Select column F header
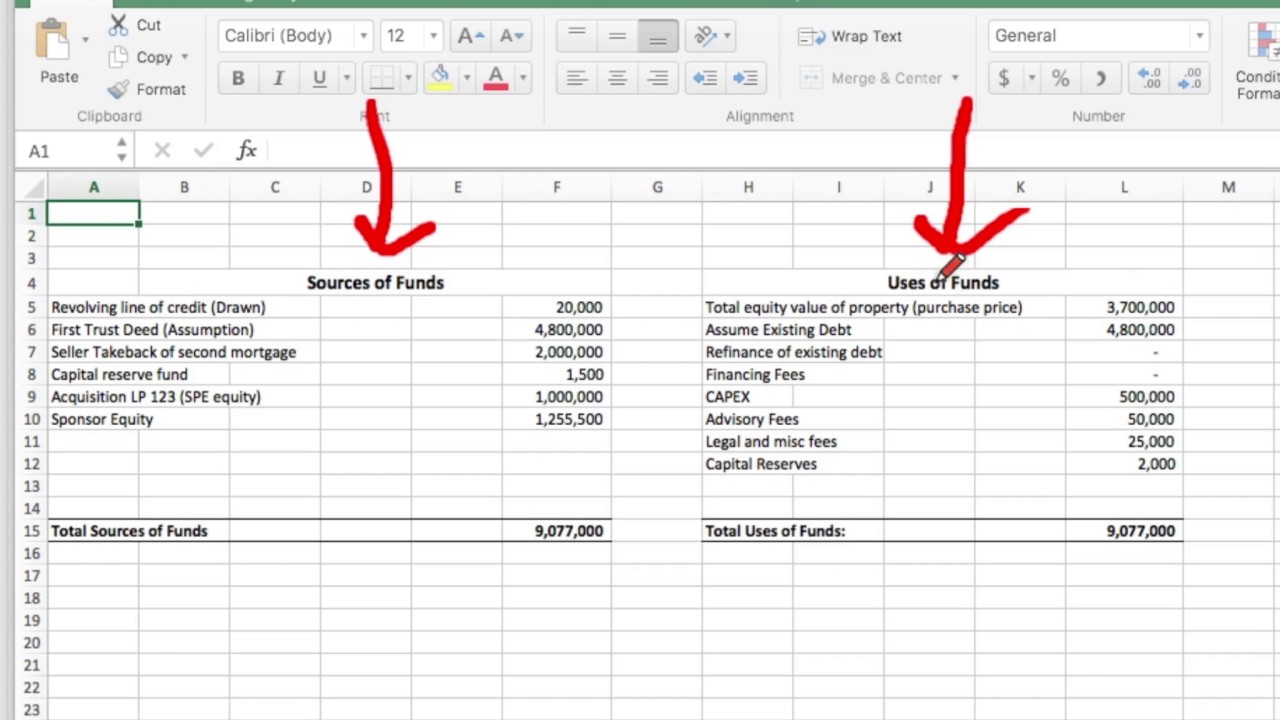 (x=556, y=187)
